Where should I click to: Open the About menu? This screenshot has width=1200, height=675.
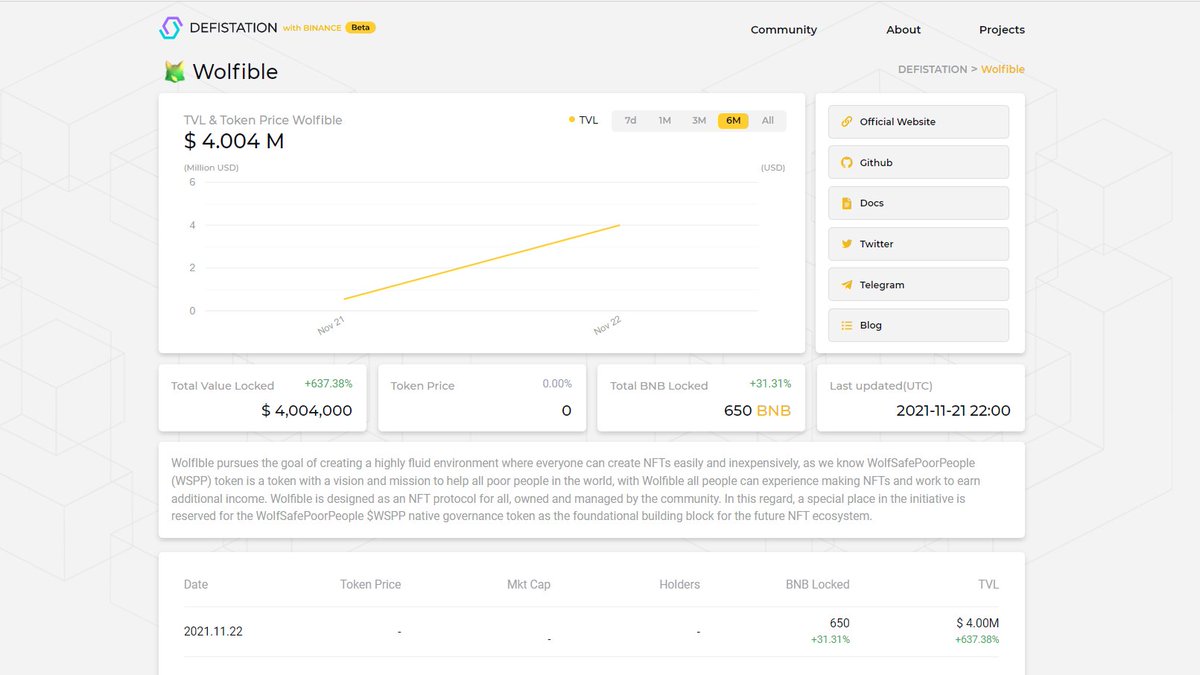point(903,30)
